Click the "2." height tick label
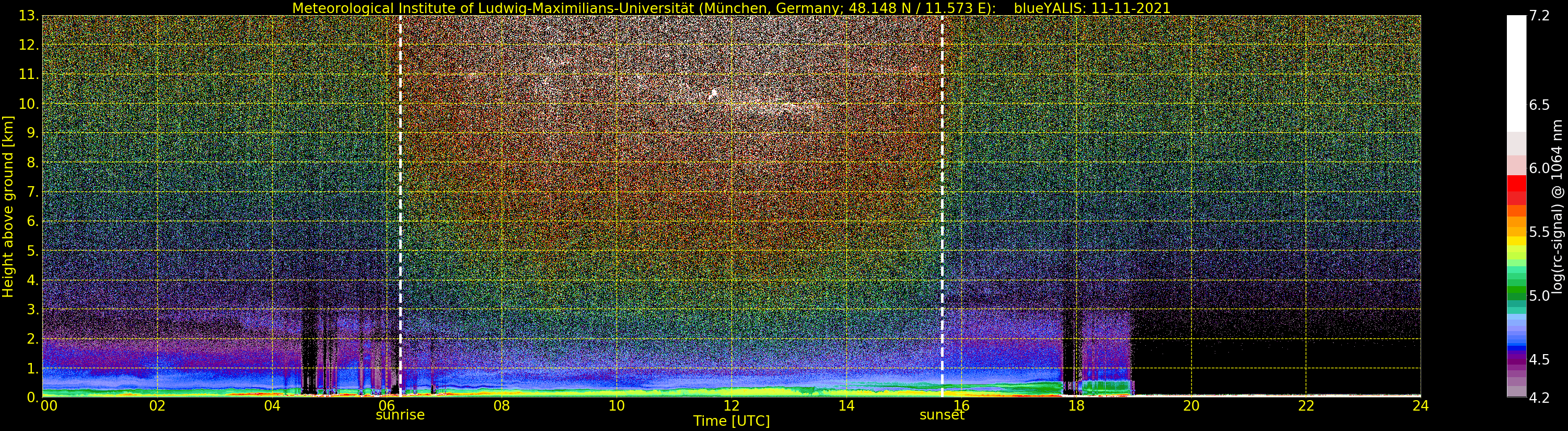This screenshot has width=1568, height=431. coord(33,338)
